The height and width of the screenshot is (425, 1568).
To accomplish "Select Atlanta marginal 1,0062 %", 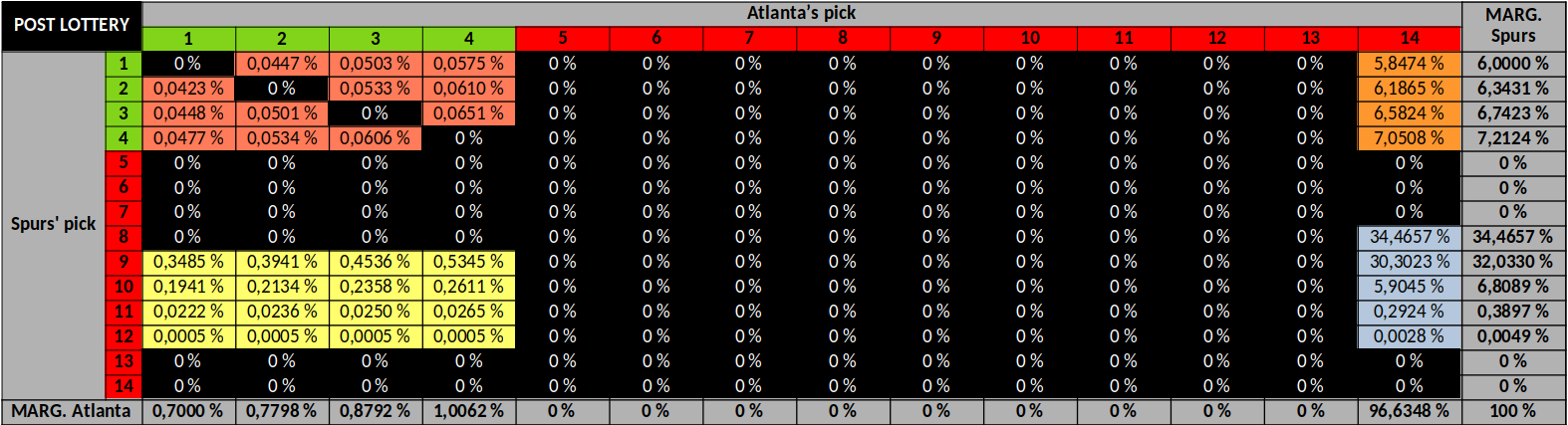I will [468, 411].
